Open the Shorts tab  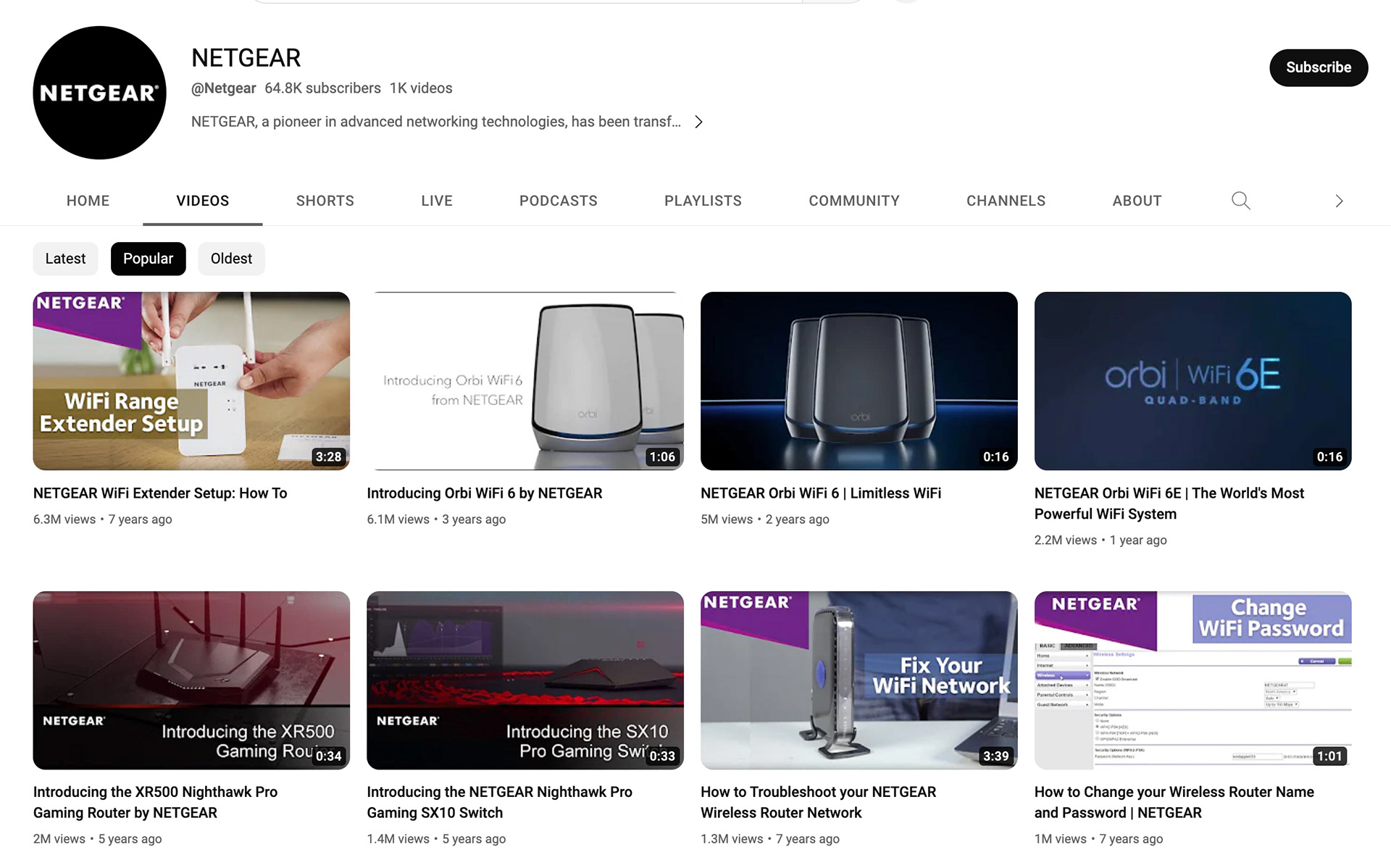(325, 201)
